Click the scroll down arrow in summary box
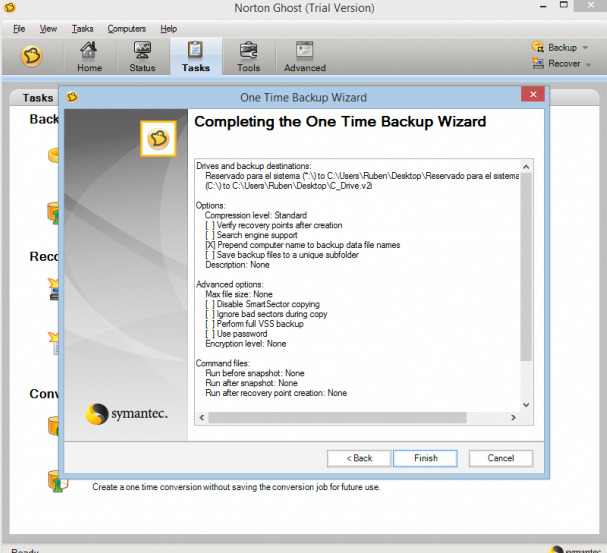Image resolution: width=607 pixels, height=553 pixels. pos(526,405)
